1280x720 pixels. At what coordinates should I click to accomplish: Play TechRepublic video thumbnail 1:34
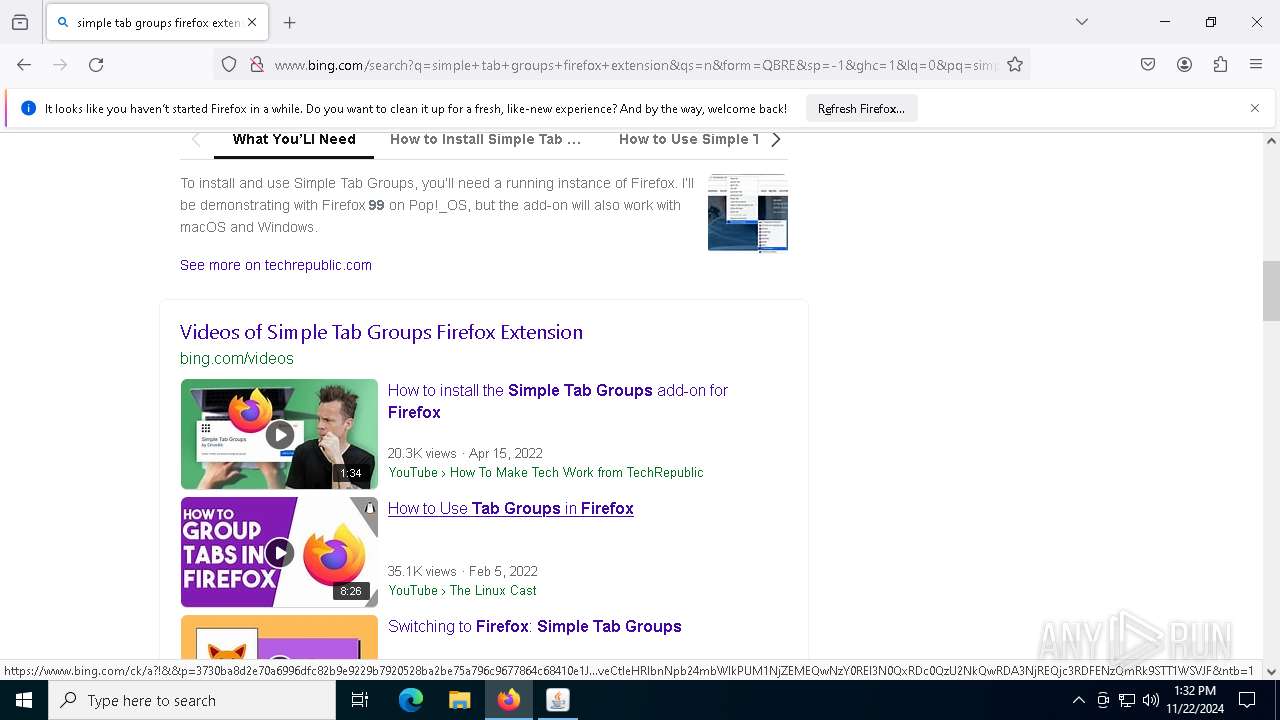[279, 434]
